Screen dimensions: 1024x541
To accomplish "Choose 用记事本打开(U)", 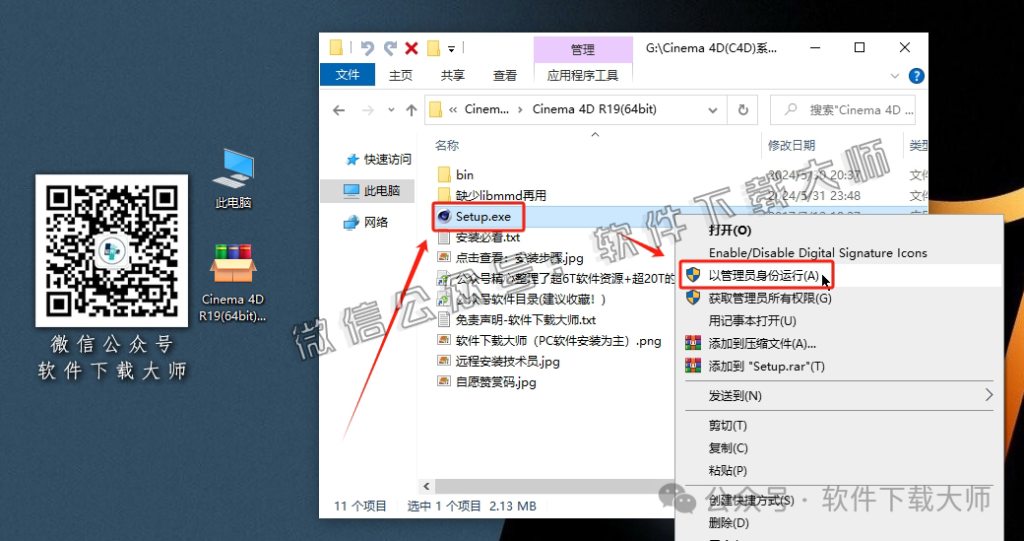I will (752, 321).
